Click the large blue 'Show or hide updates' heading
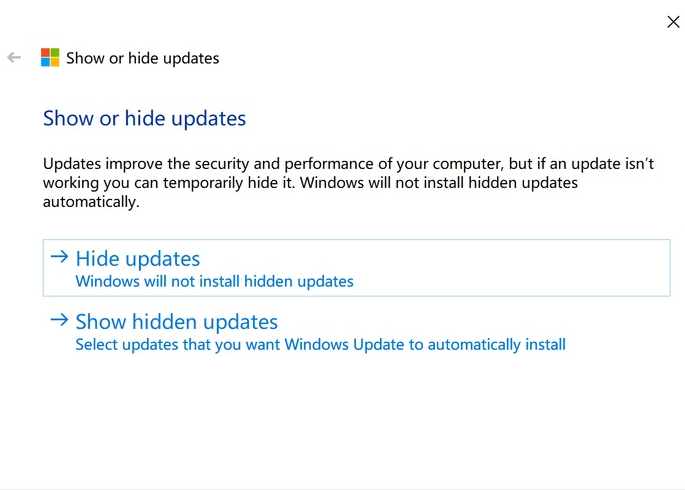Image resolution: width=685 pixels, height=490 pixels. pos(144,119)
